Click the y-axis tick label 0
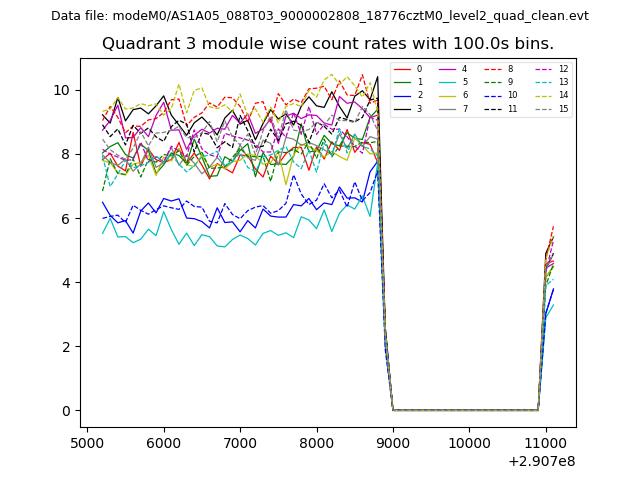Screen dimensions: 640x480 coord(66,411)
